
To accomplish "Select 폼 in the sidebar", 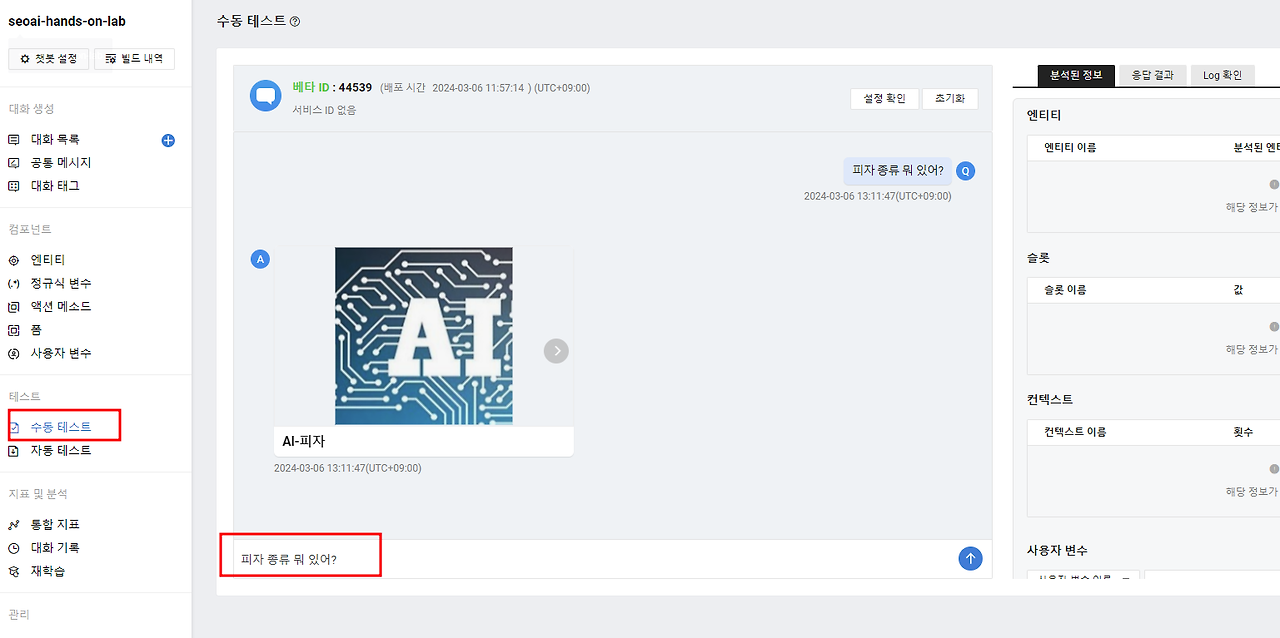I will tap(37, 330).
